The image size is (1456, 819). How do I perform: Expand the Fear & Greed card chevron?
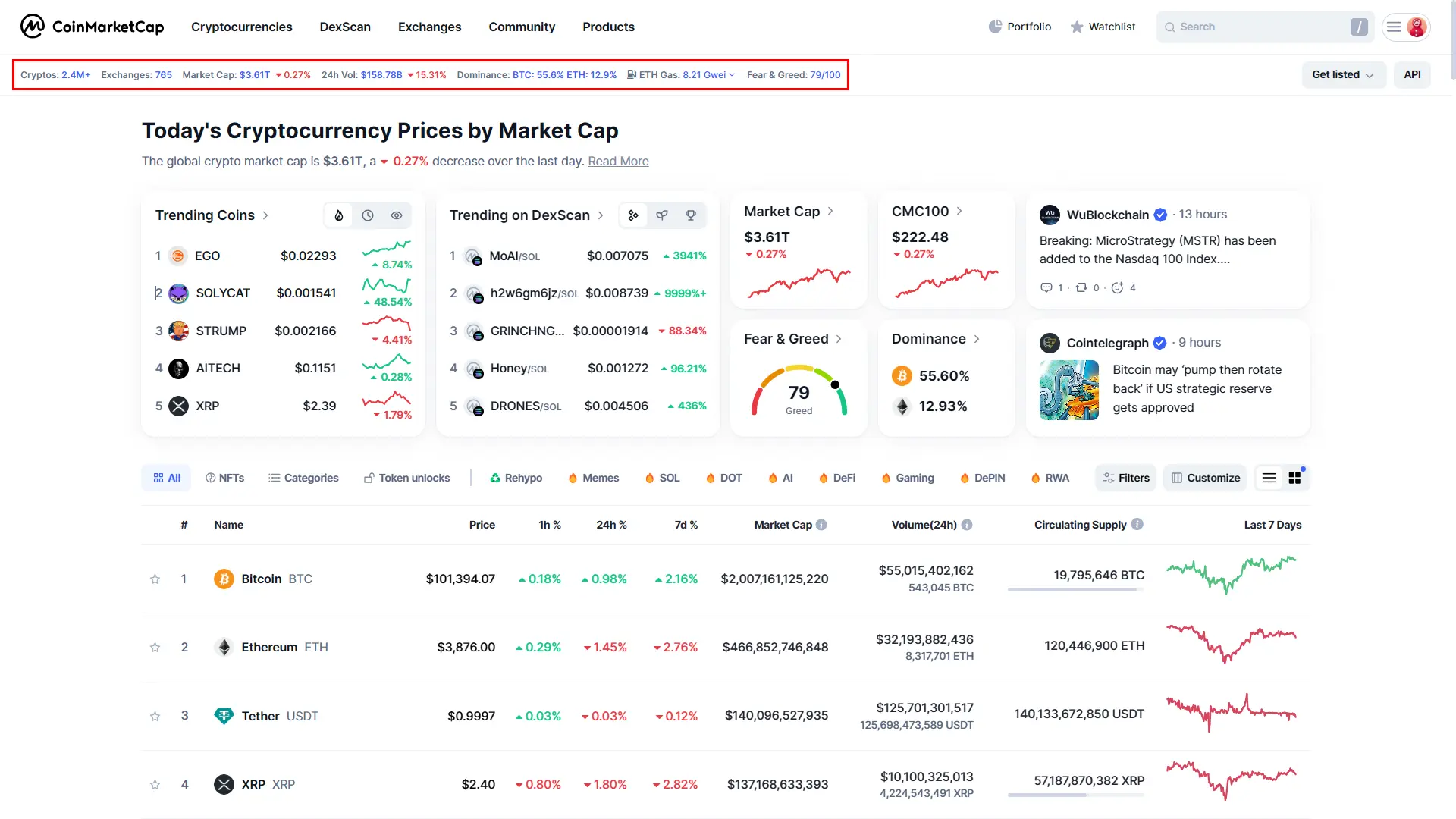839,339
